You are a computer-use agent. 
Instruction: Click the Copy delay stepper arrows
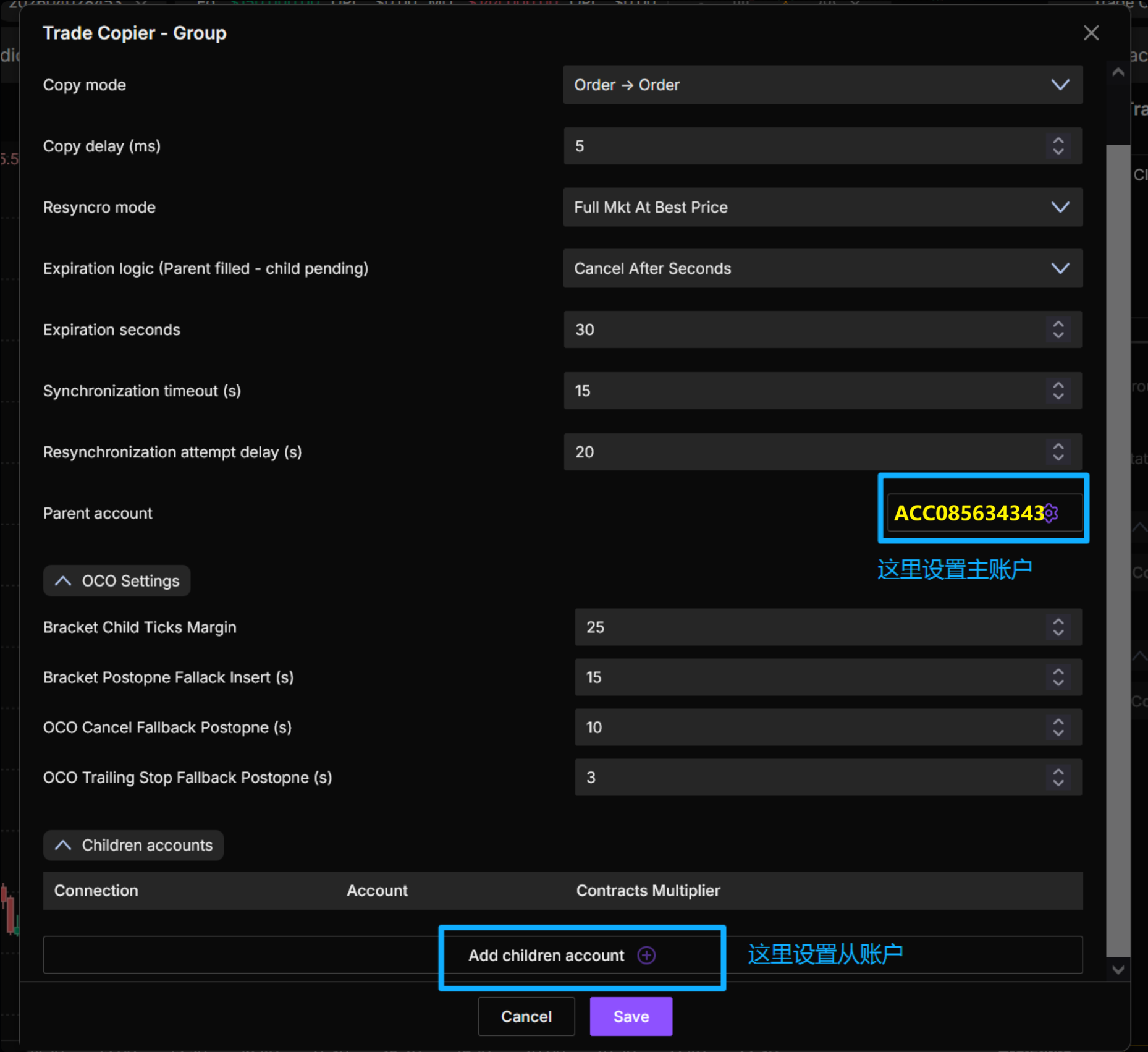pos(1058,146)
